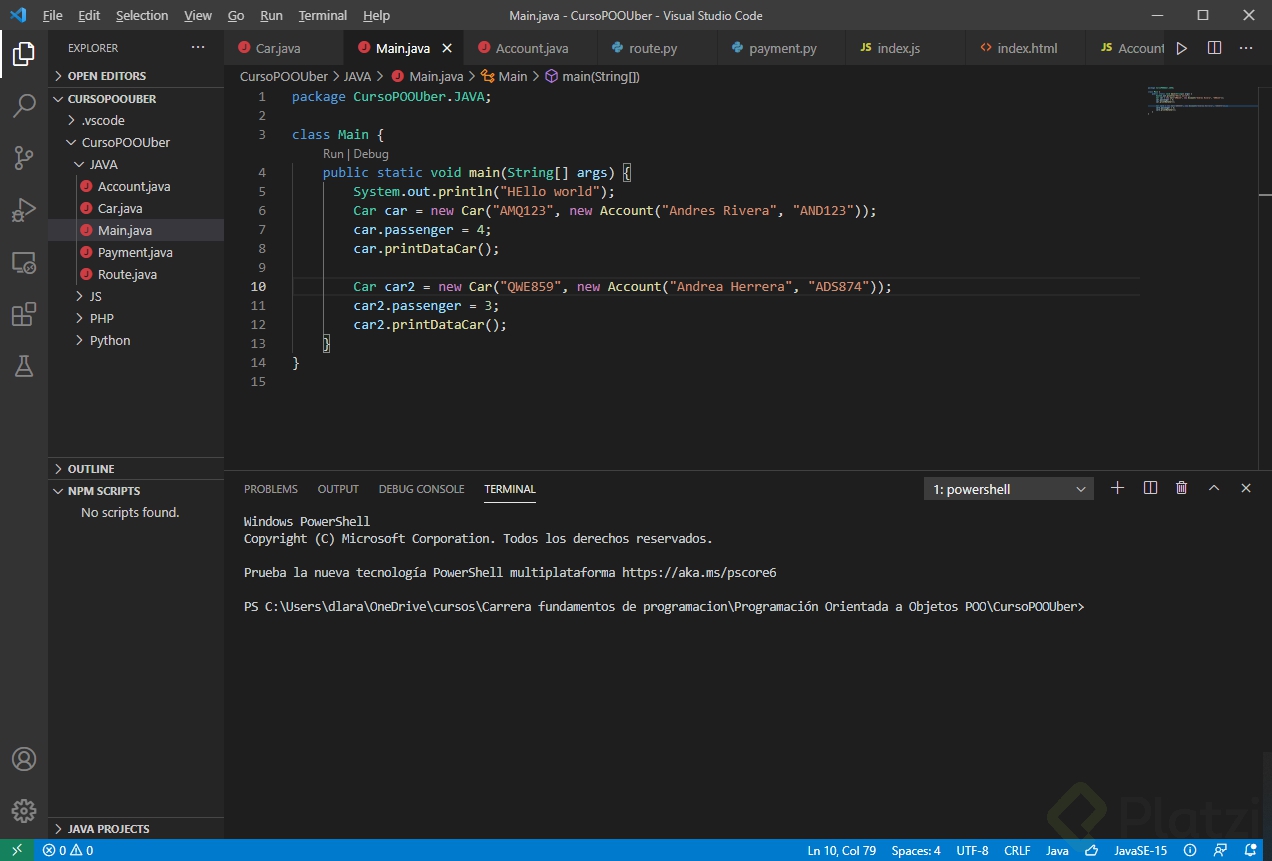Open the Accounts menu icon

(x=24, y=759)
